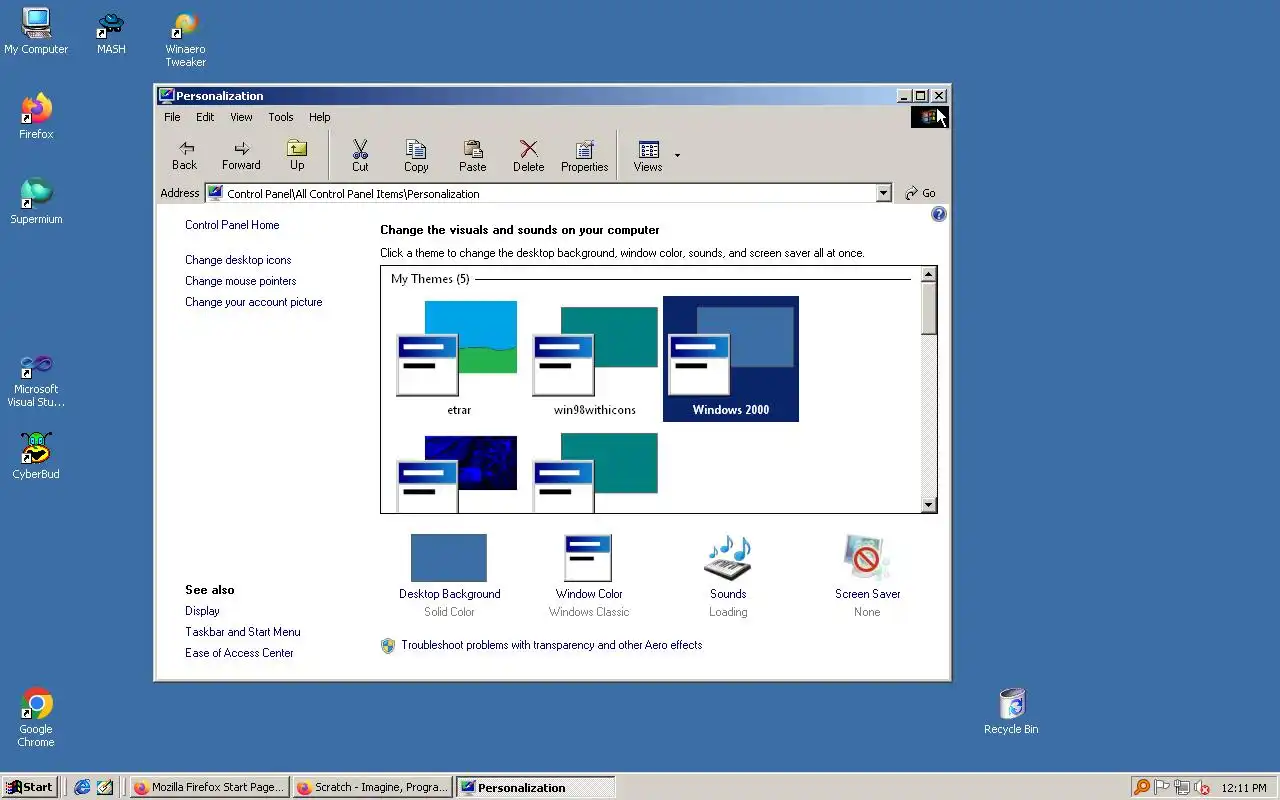Select the win98withicons theme
This screenshot has height=800, width=1280.
[595, 358]
